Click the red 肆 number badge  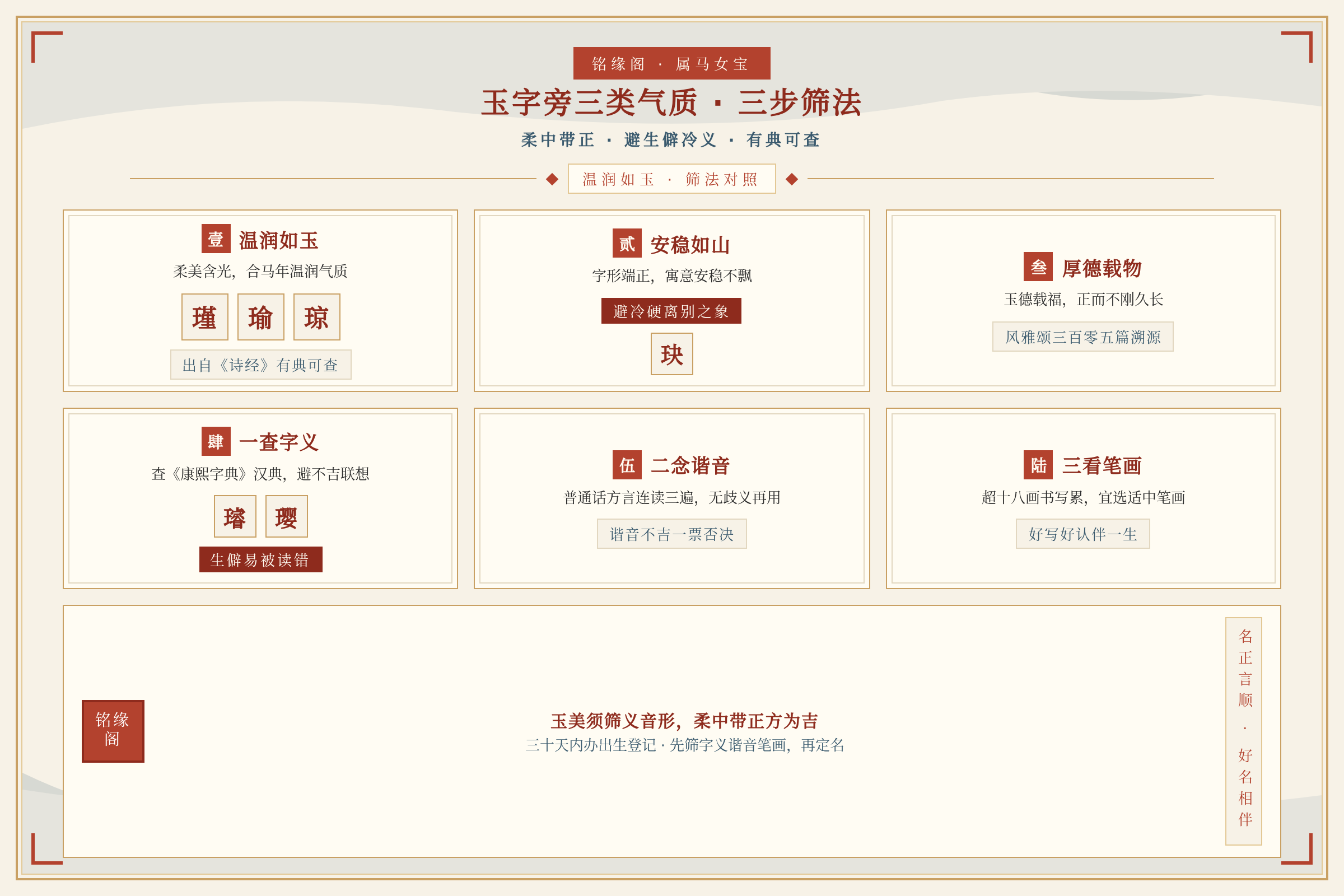[x=216, y=441]
